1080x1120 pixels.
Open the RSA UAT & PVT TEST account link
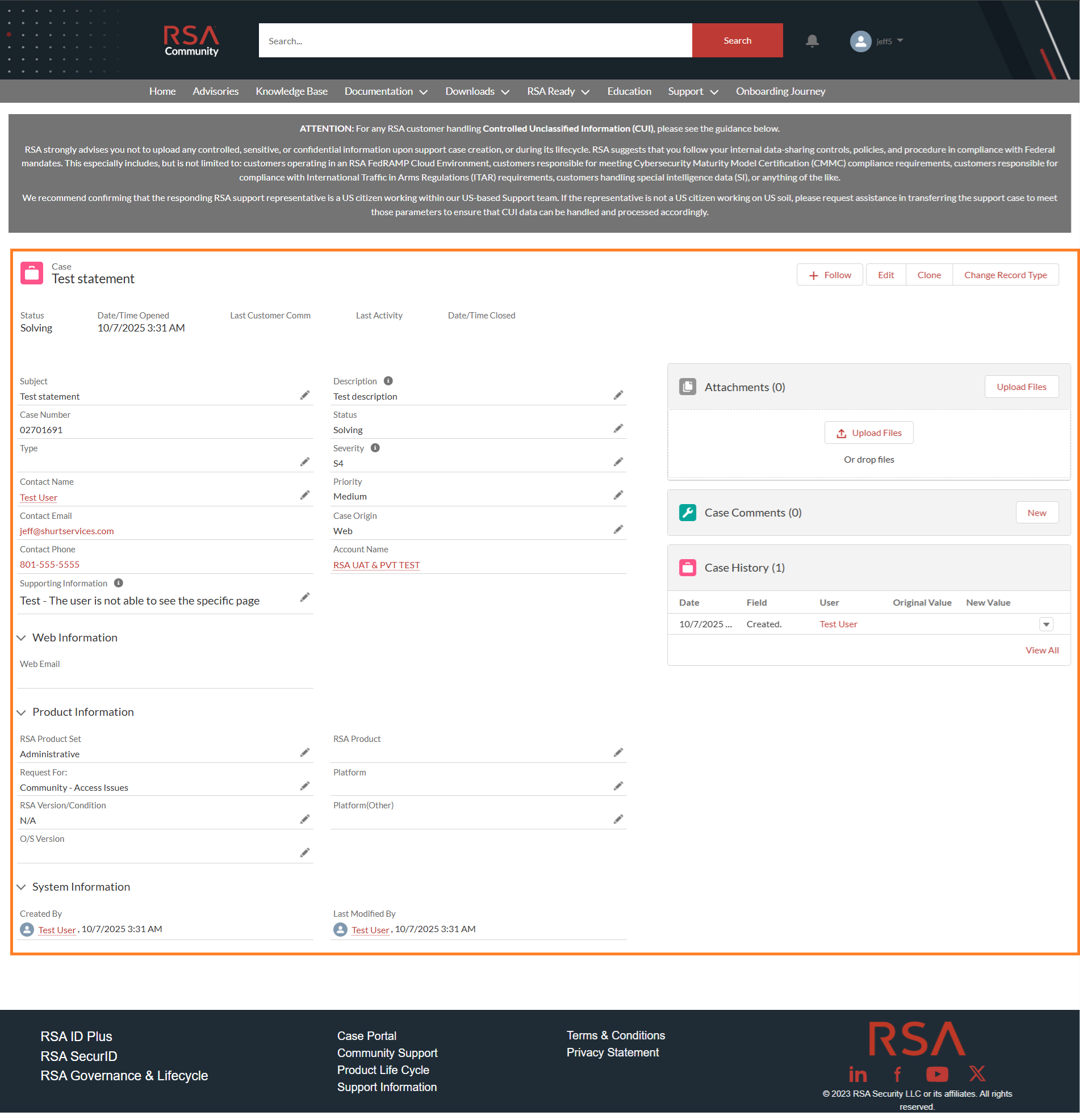click(x=376, y=565)
